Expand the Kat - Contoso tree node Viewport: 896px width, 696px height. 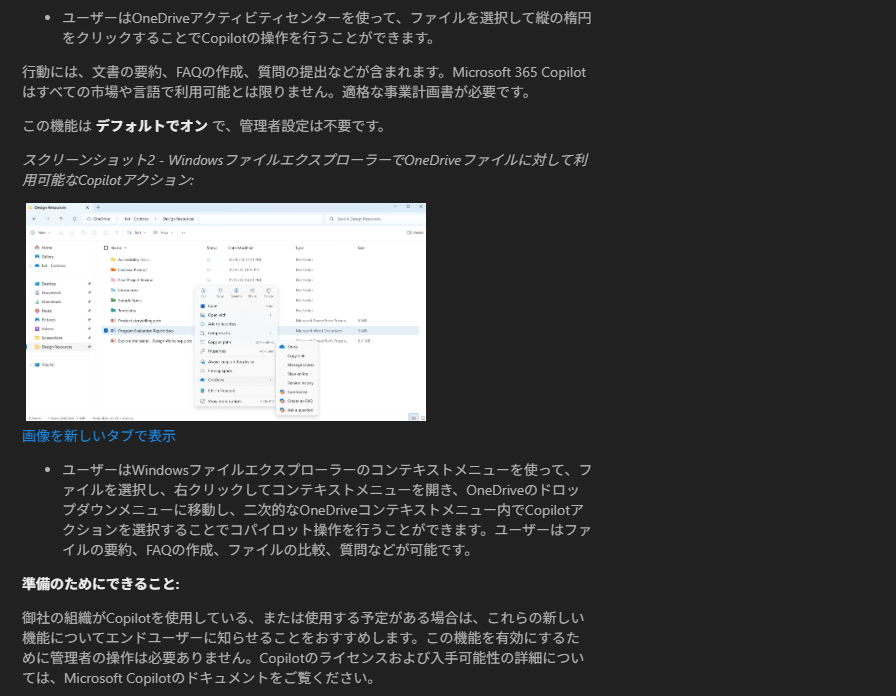(30, 265)
